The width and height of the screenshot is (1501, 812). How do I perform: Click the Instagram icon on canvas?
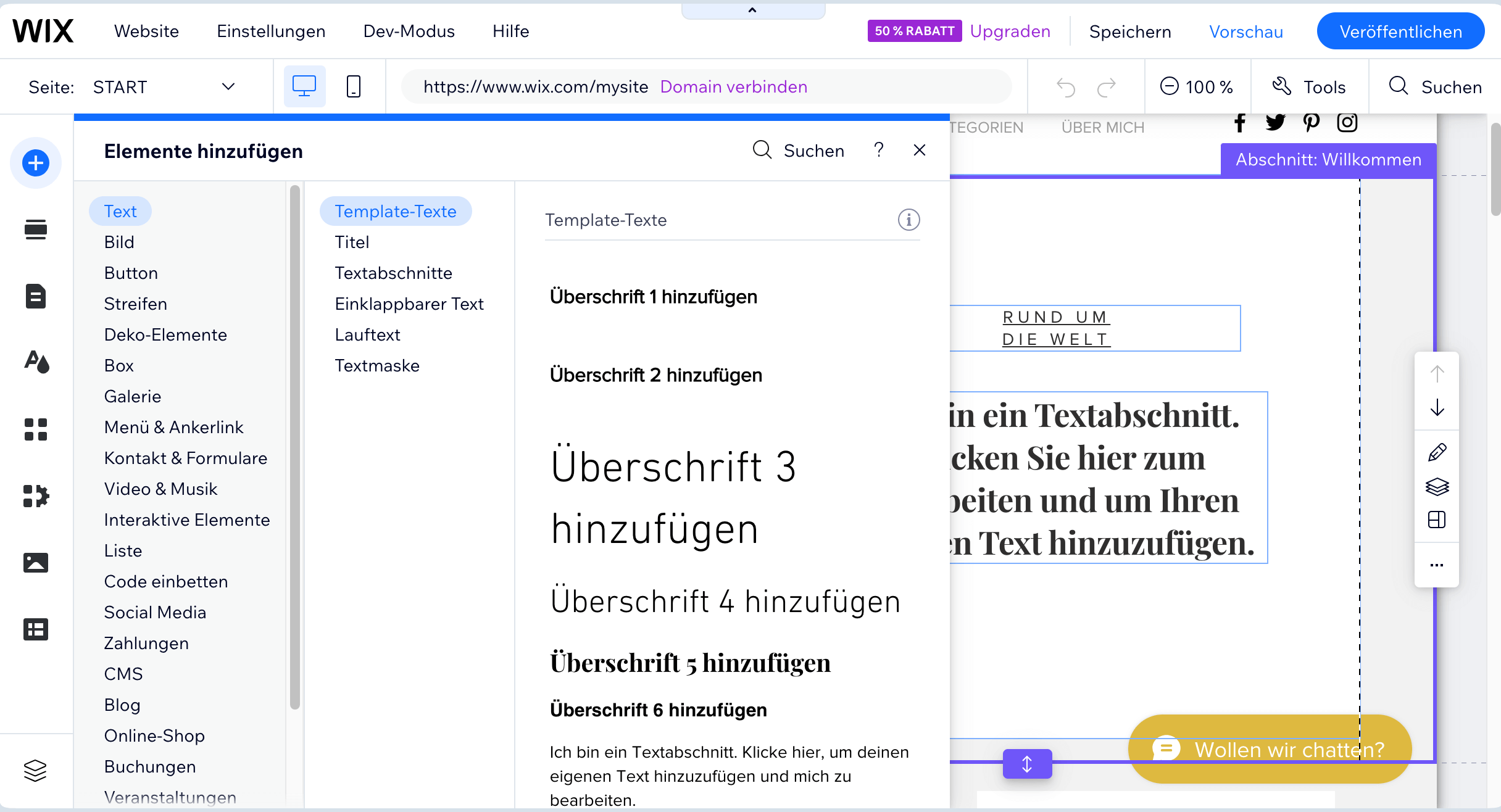click(1347, 123)
